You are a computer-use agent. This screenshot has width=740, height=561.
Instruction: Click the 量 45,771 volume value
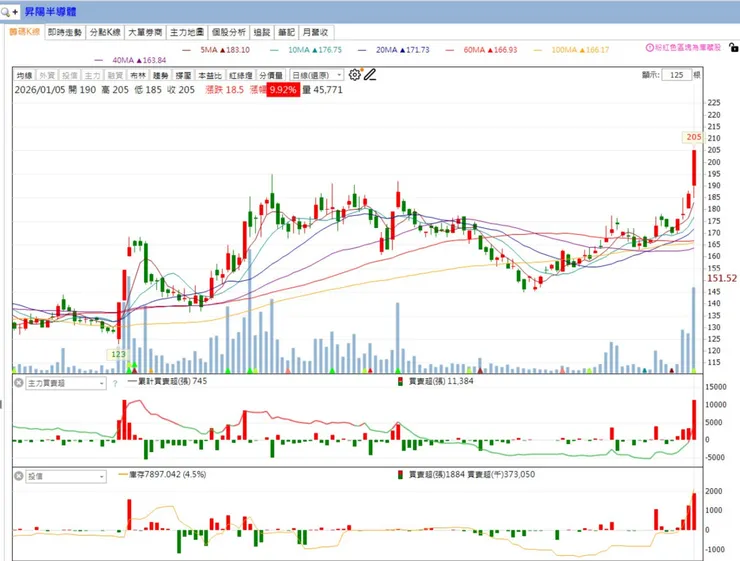coord(322,90)
